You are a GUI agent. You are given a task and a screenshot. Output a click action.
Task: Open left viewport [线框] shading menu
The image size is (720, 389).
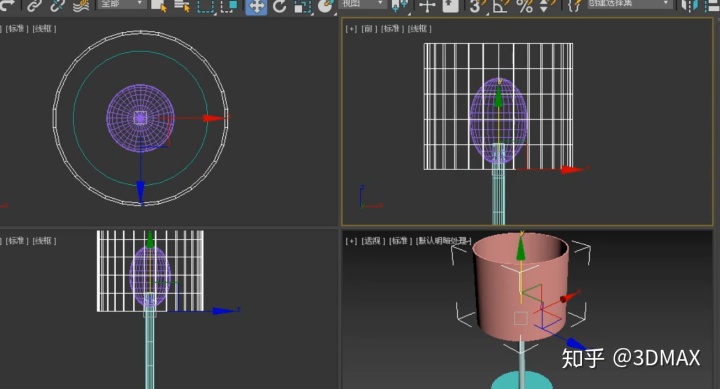44,241
